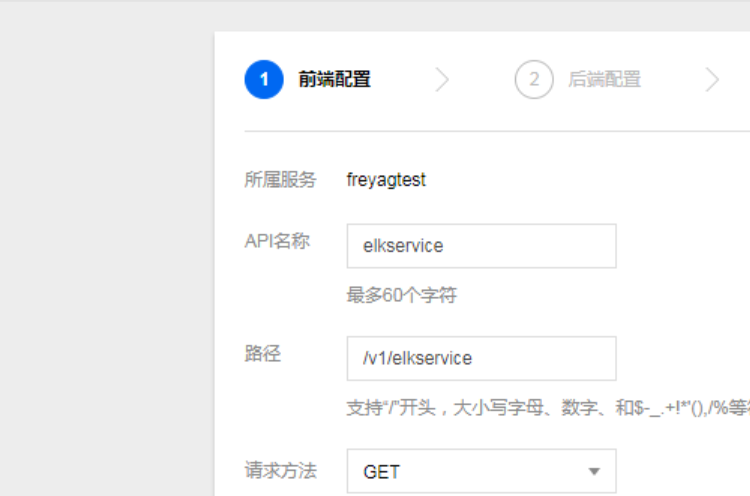
Task: Click the chevron arrow after 后端配置
Action: (711, 80)
